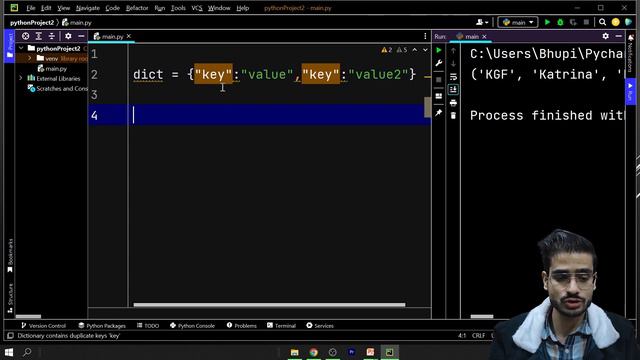Screen dimensions: 640x360
Task: Close the main.py editor tab
Action: [x=129, y=36]
